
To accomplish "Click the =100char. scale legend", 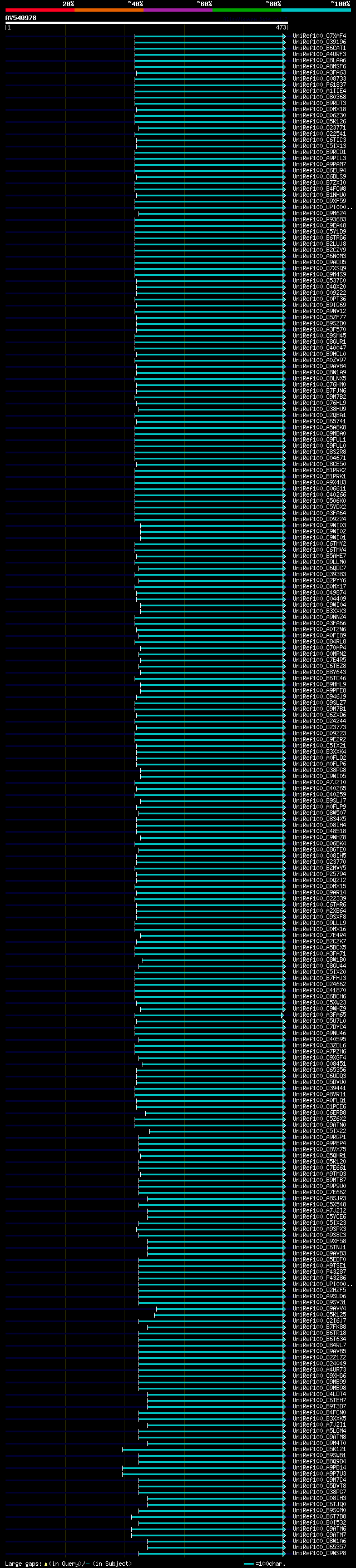I will [265, 1563].
